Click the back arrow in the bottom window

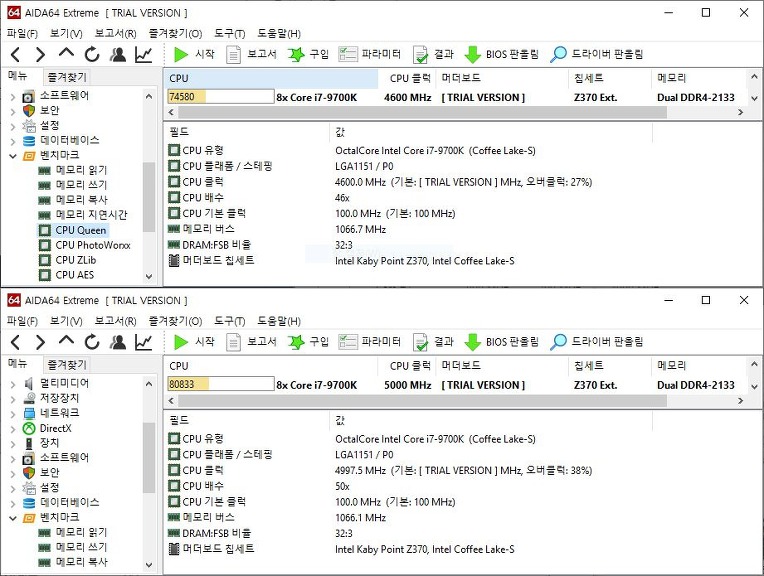click(x=16, y=342)
